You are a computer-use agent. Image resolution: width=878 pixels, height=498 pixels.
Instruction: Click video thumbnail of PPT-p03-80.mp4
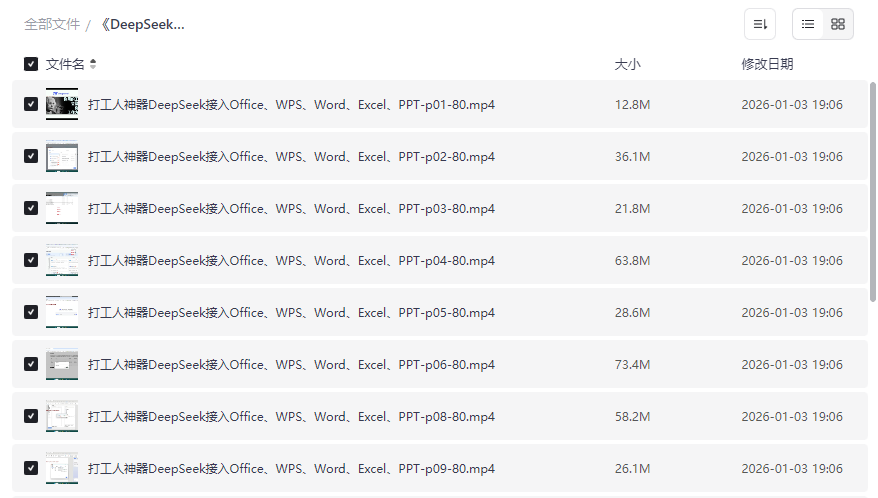click(62, 208)
